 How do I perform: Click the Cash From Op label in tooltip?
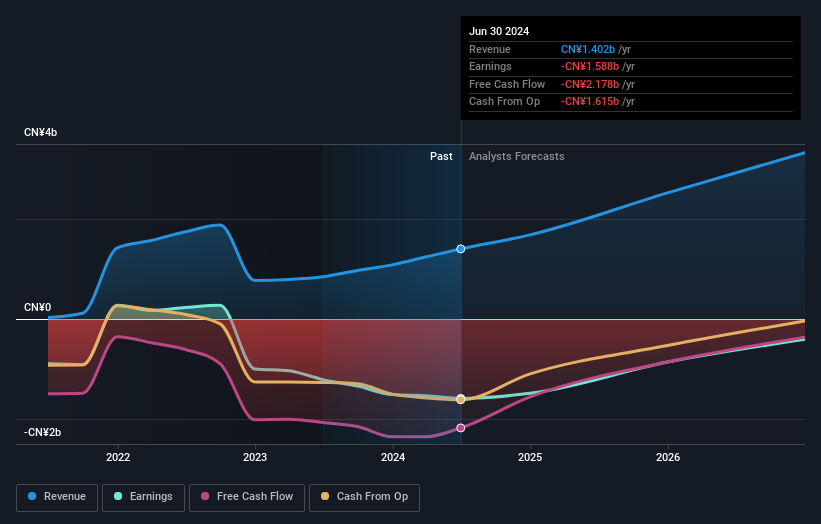(504, 102)
